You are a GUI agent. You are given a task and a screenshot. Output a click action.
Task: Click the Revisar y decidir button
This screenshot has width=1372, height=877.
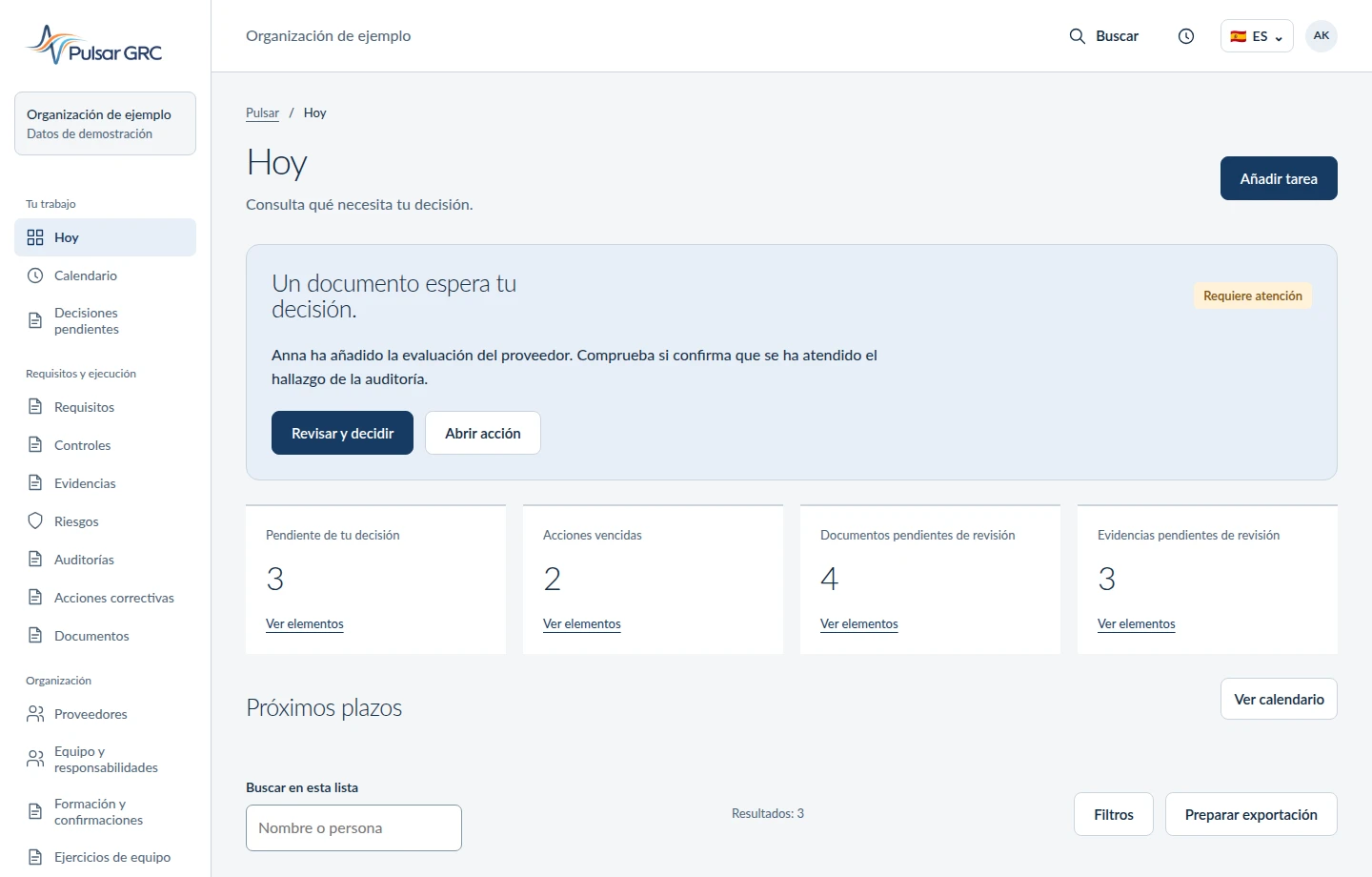[x=342, y=433]
